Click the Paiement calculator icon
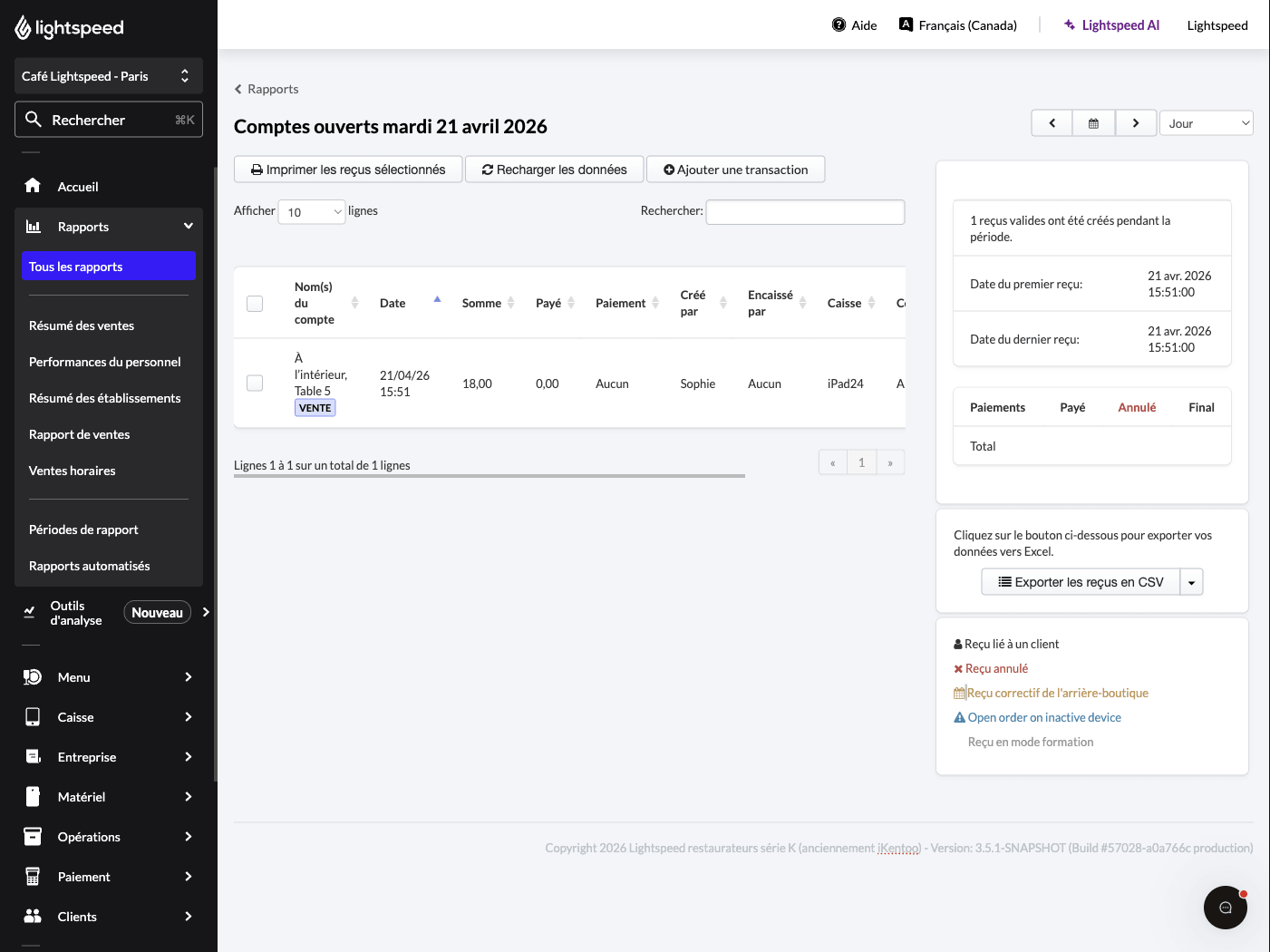Viewport: 1270px width, 952px height. (33, 876)
